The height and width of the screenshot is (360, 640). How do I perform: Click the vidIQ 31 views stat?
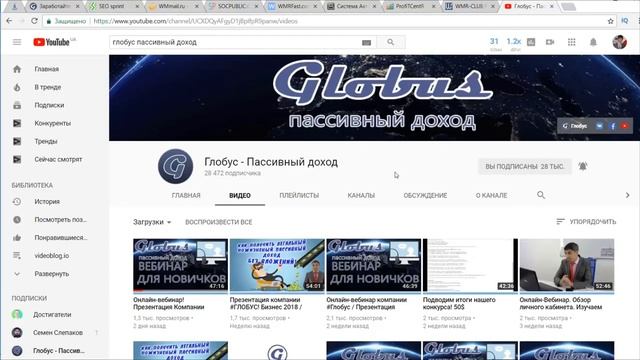tap(495, 44)
